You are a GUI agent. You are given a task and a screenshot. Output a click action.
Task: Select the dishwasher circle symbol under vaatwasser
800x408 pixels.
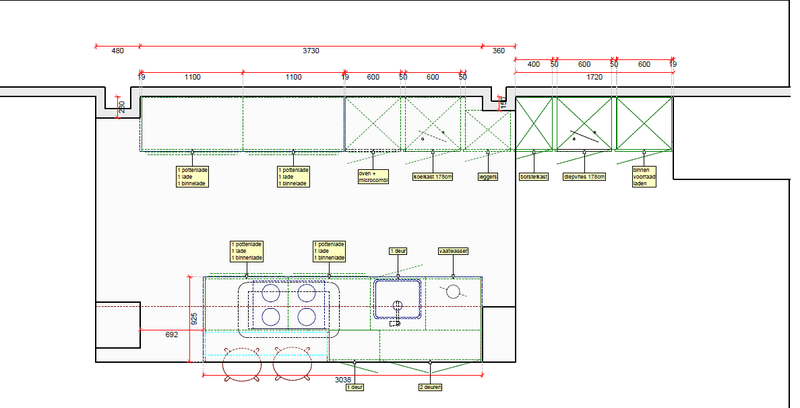pos(453,292)
